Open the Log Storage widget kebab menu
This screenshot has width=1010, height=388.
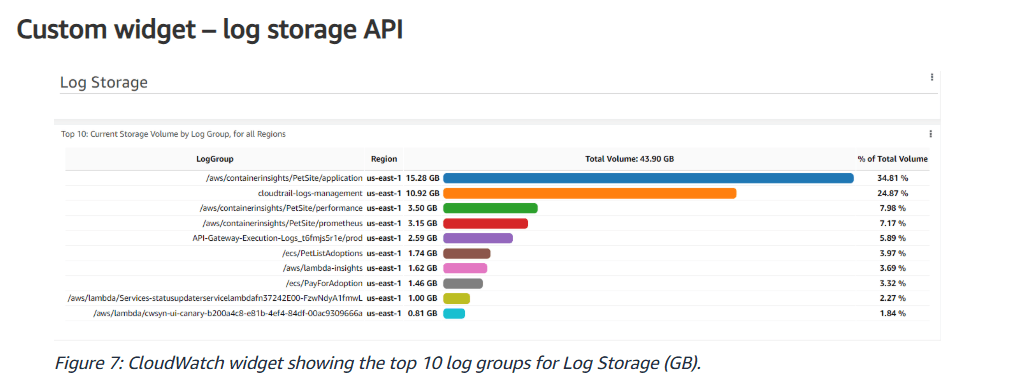(931, 77)
